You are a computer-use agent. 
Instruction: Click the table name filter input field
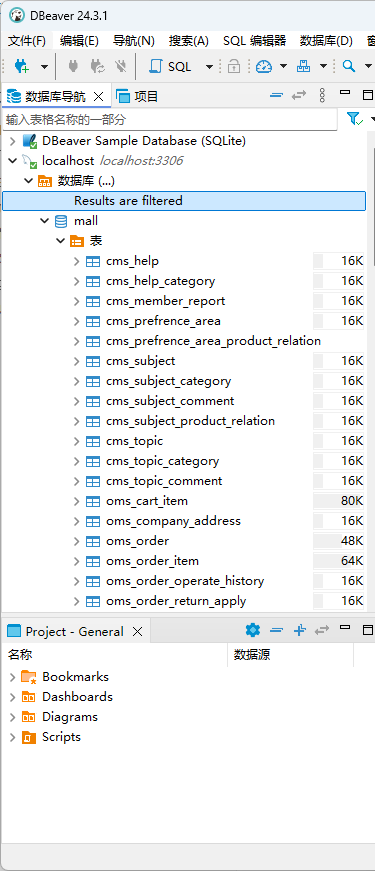pos(169,119)
